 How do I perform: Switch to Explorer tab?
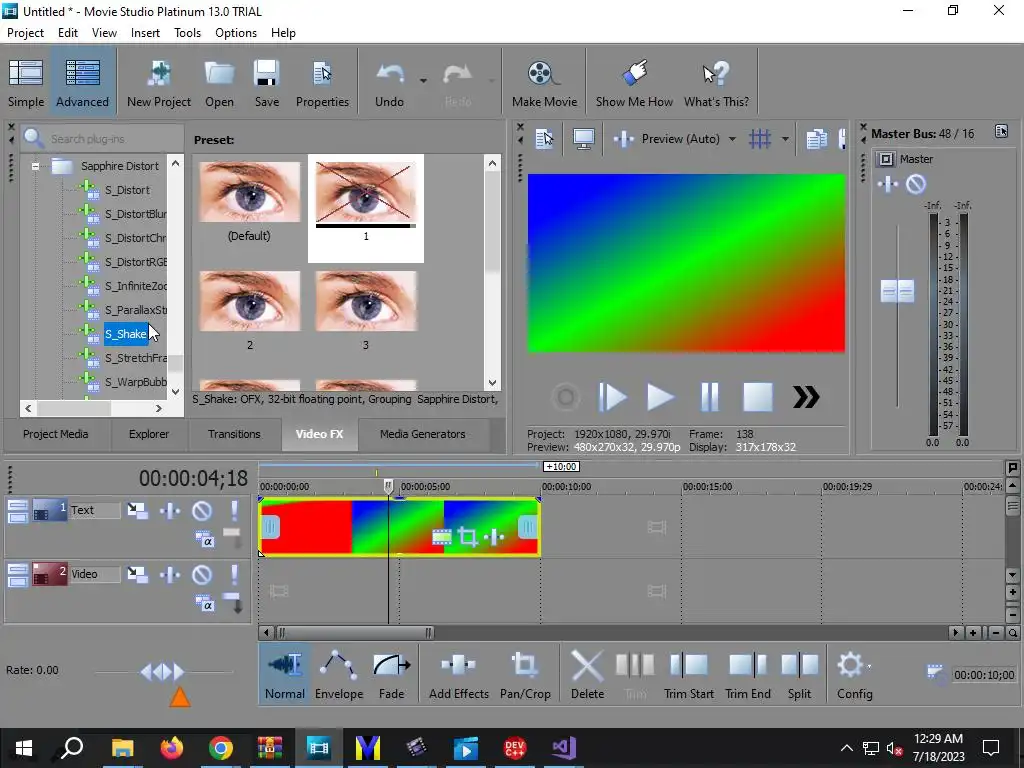point(149,434)
